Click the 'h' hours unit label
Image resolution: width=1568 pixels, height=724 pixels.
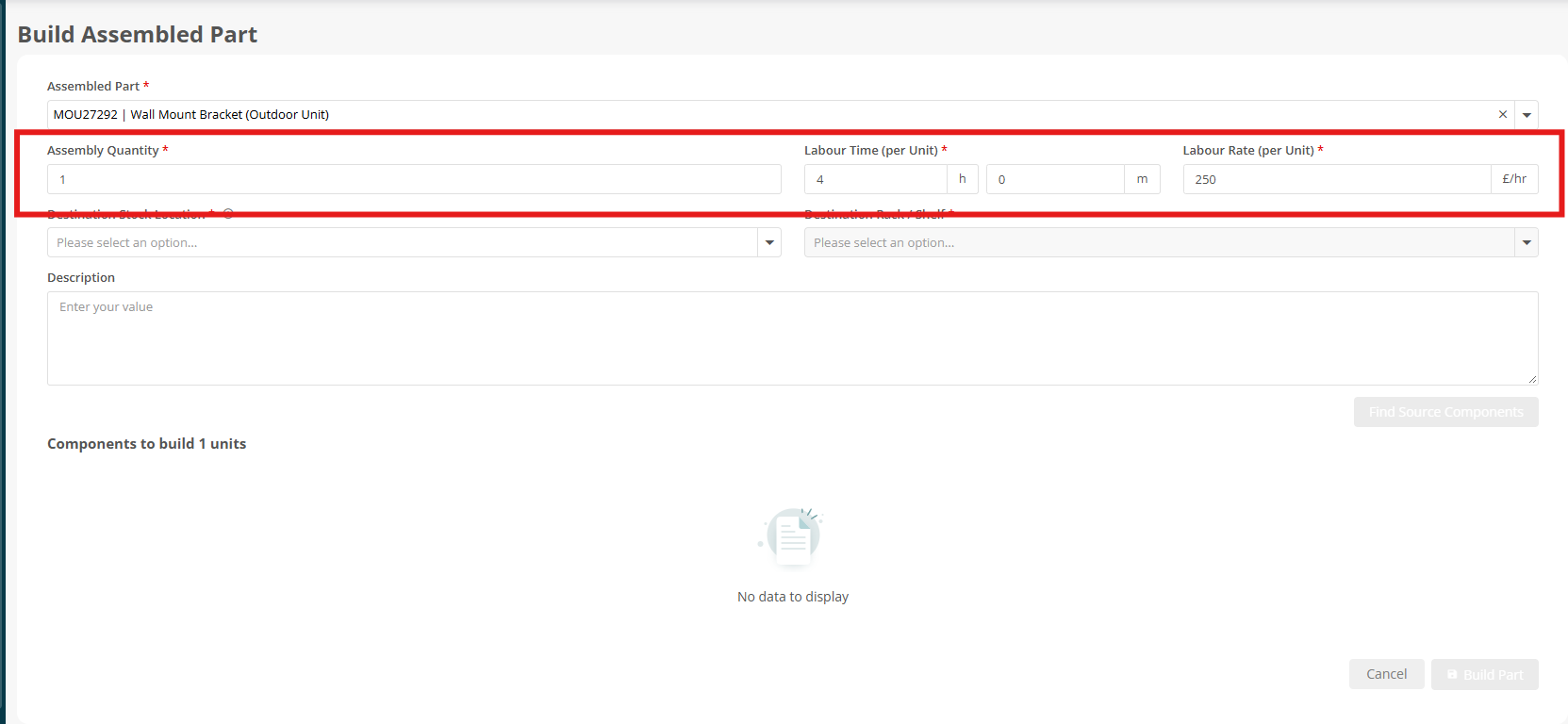click(963, 179)
